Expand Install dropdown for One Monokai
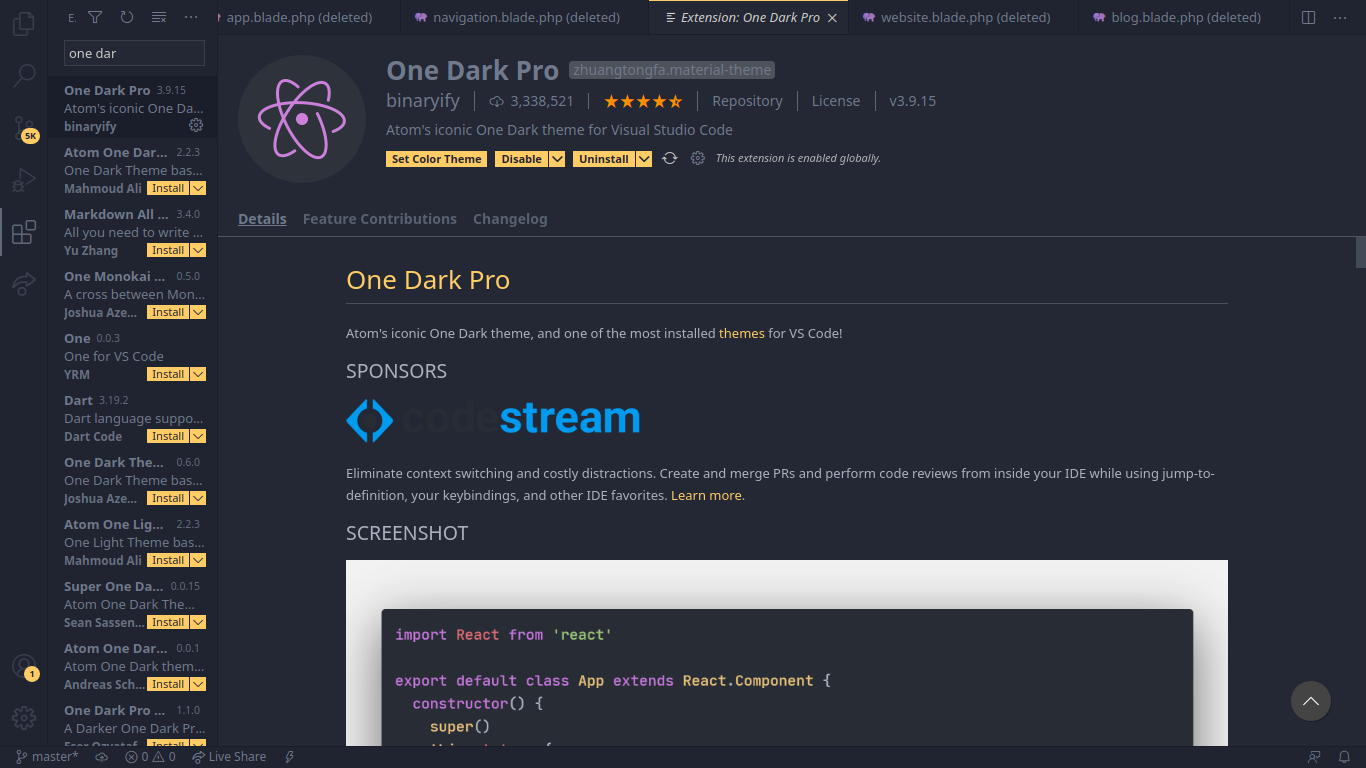Image resolution: width=1366 pixels, height=768 pixels. point(198,312)
